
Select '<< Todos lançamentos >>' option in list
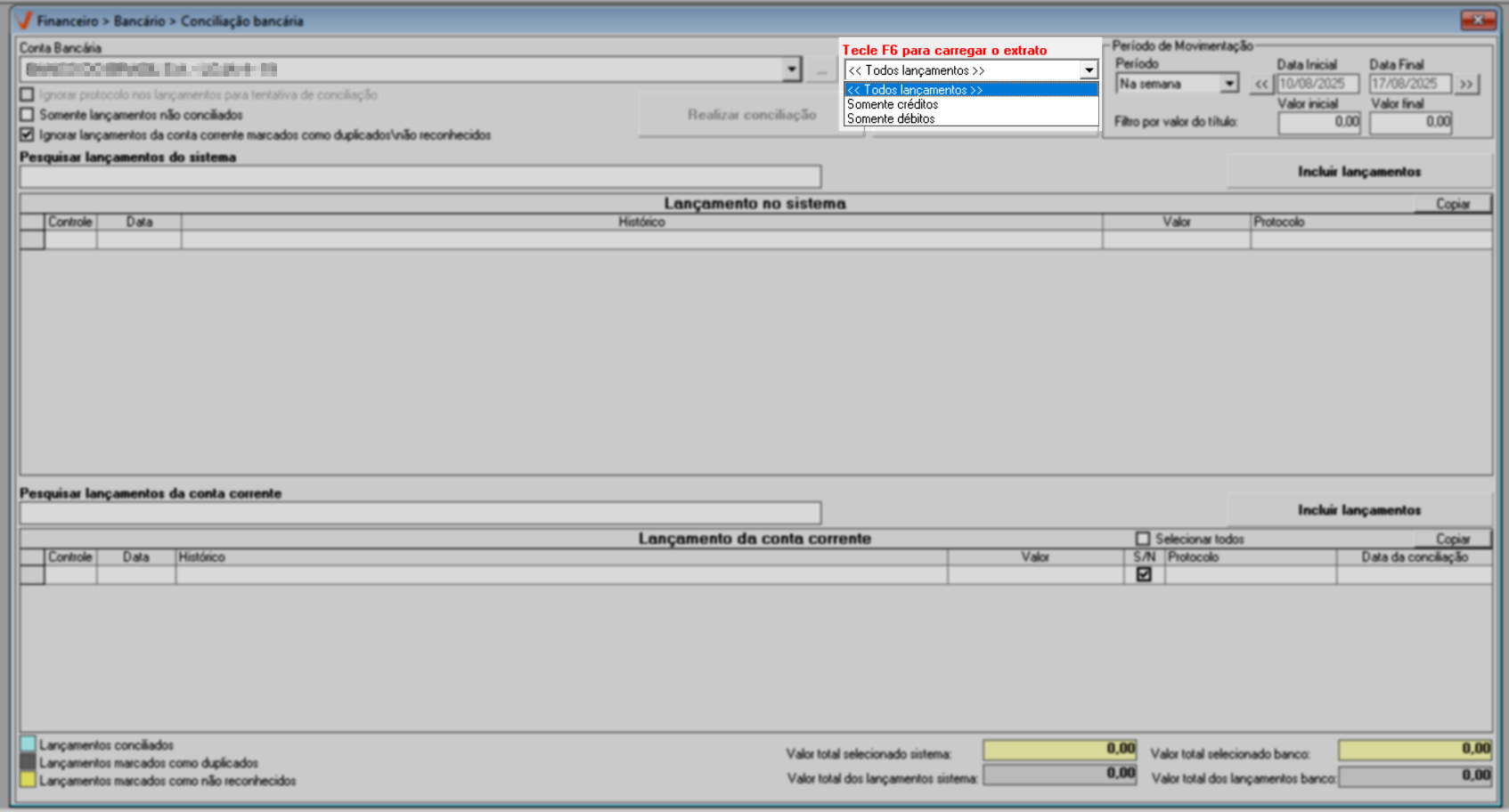(971, 90)
